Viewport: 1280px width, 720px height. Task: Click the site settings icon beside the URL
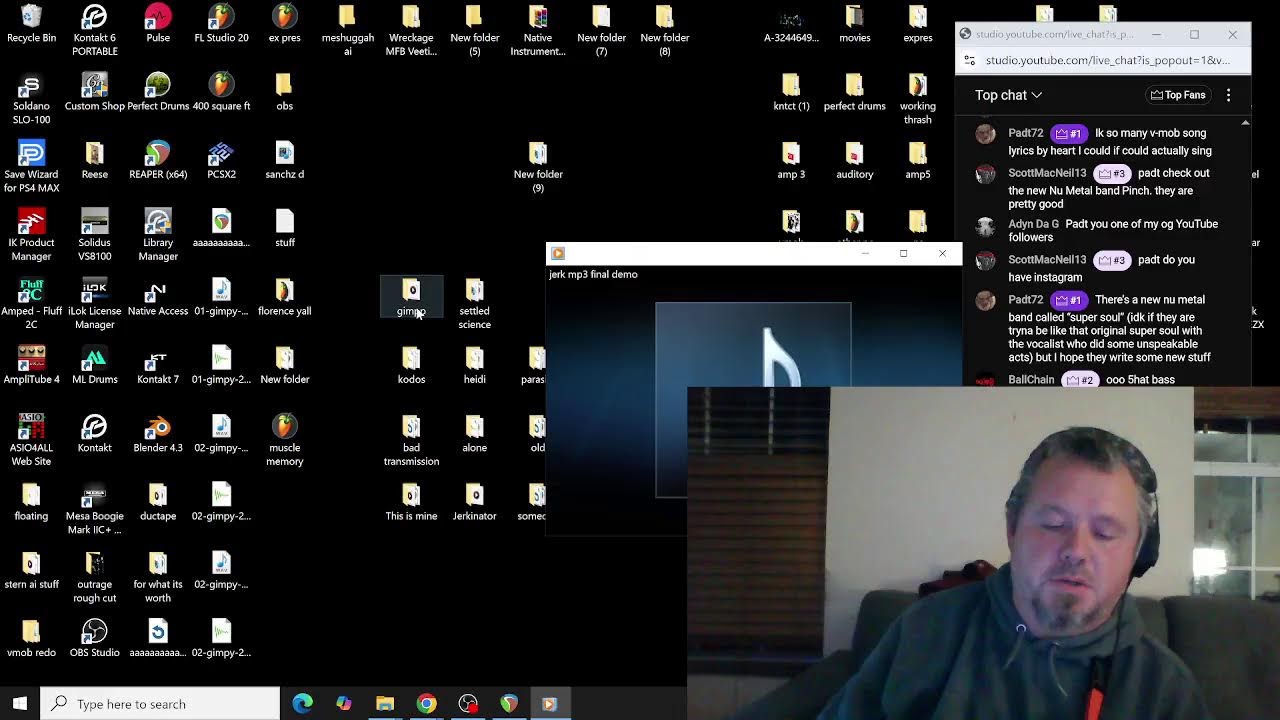pos(966,60)
